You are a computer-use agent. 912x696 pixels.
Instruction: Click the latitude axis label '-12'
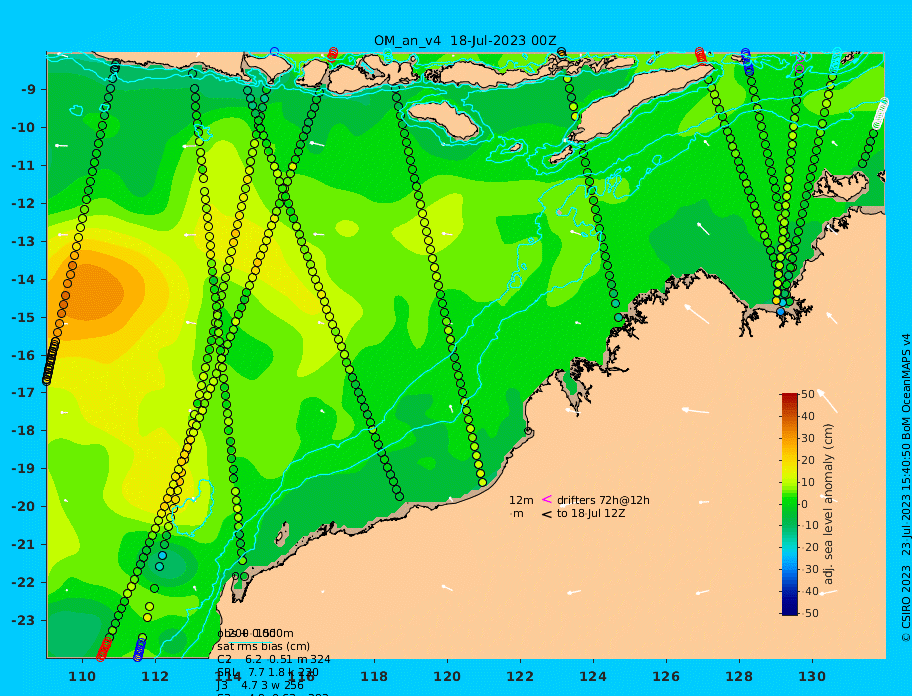24,204
